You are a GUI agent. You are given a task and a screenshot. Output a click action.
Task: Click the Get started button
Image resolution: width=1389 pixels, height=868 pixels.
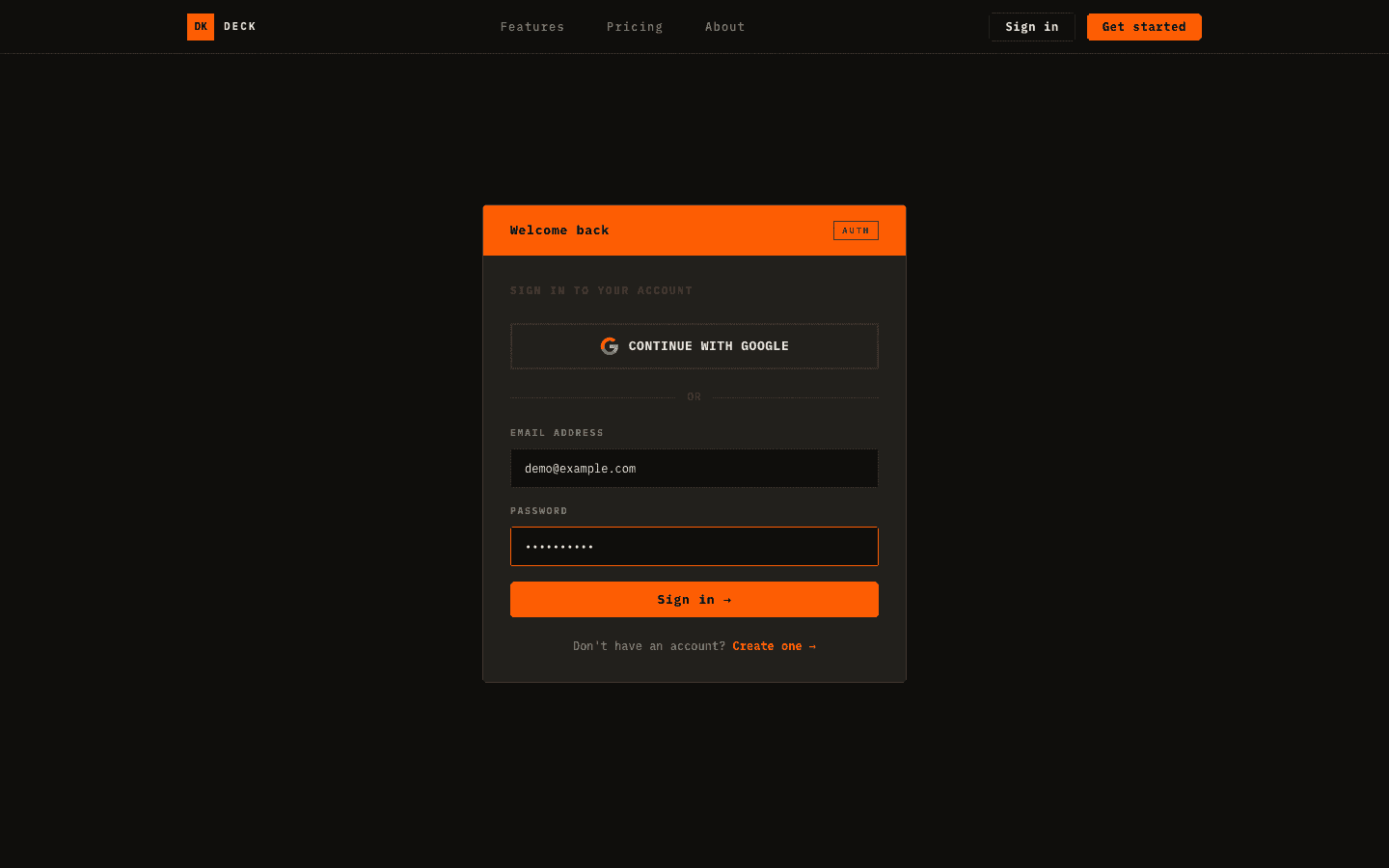[1144, 26]
